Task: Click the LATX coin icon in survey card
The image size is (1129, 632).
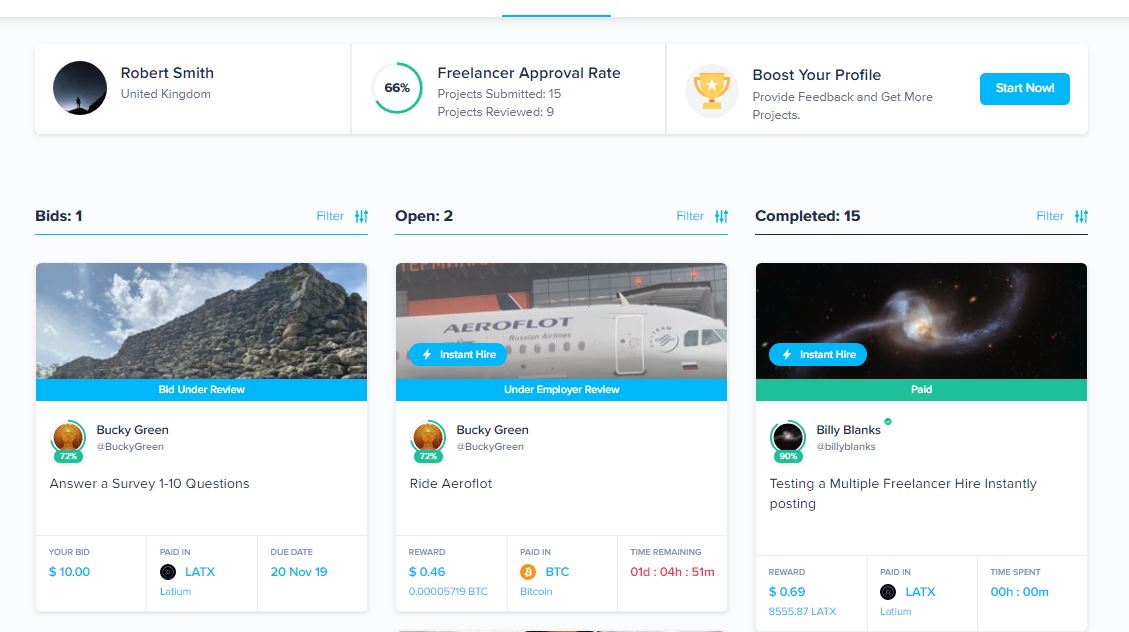Action: click(168, 572)
